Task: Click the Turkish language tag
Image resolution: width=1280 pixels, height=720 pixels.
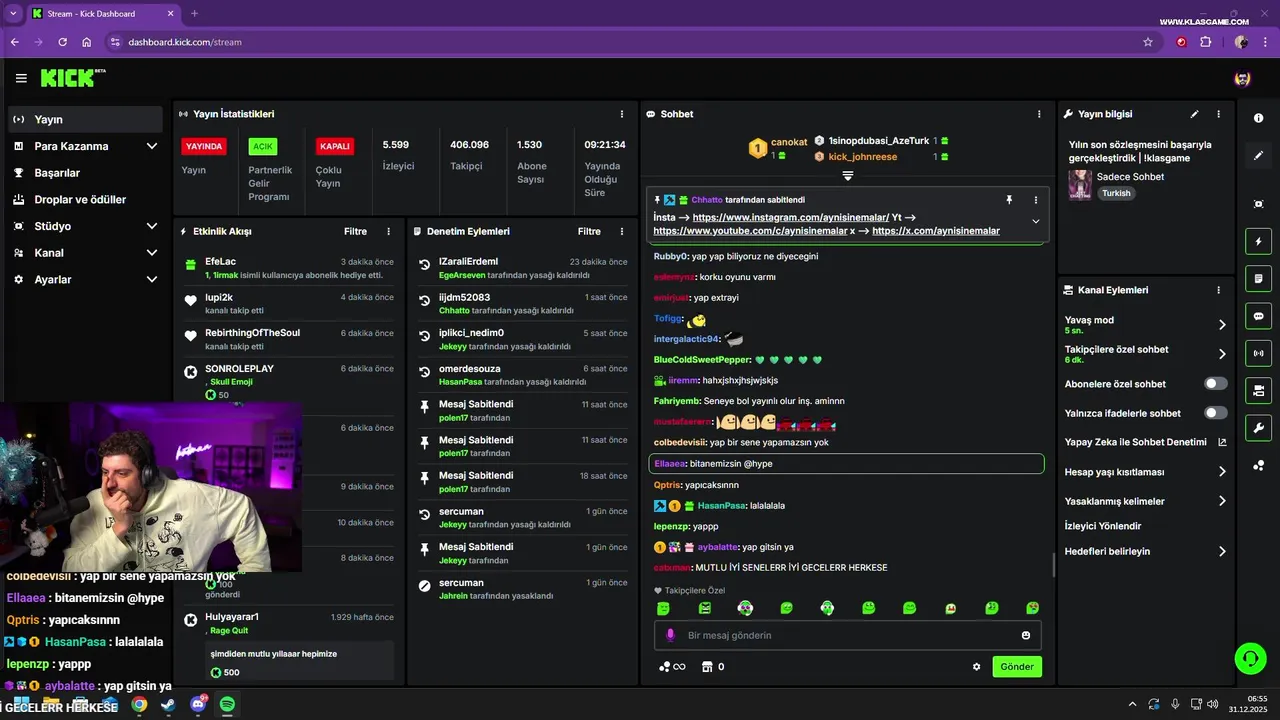Action: click(1116, 194)
